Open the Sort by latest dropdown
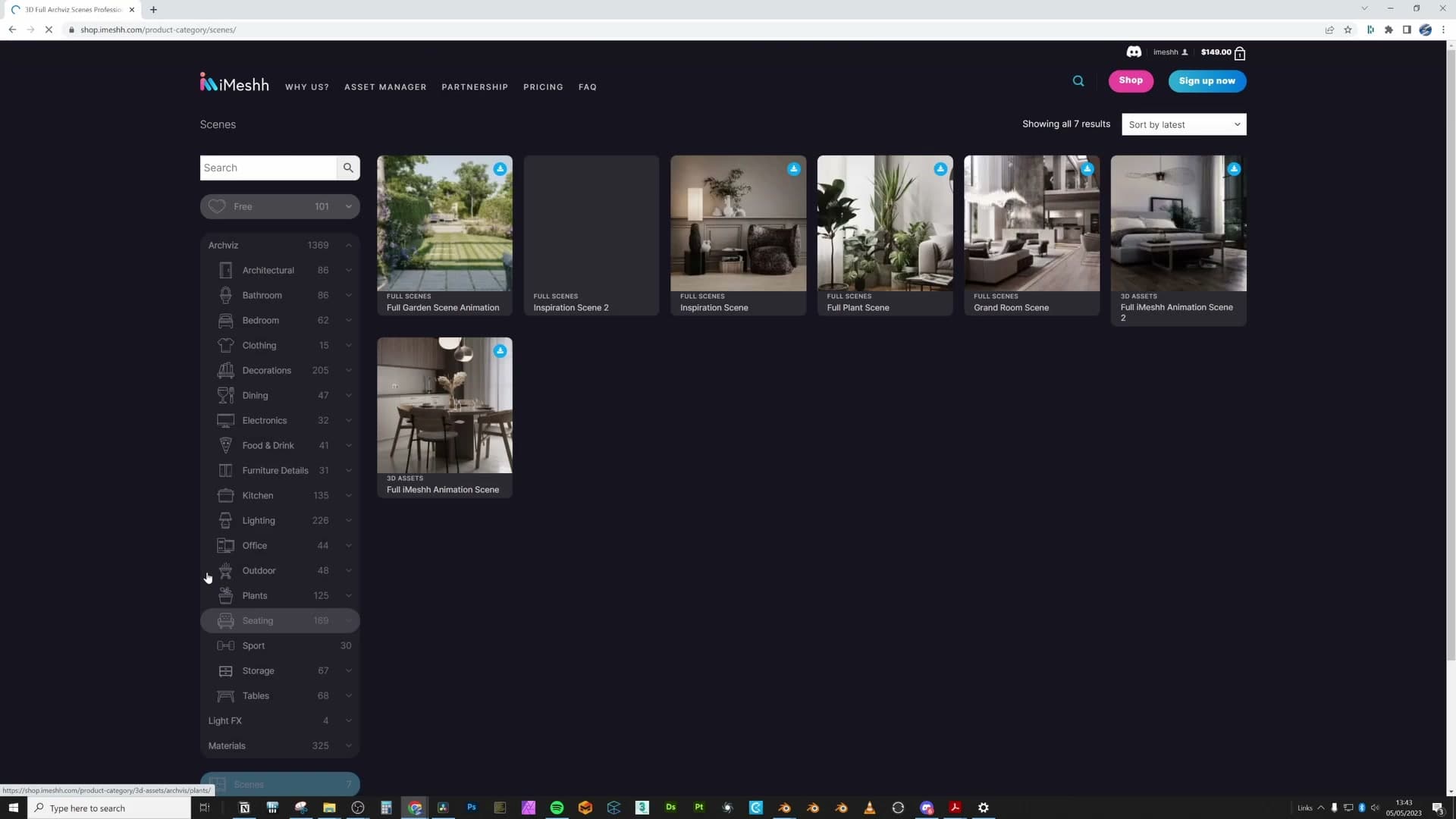The image size is (1456, 819). pos(1184,124)
